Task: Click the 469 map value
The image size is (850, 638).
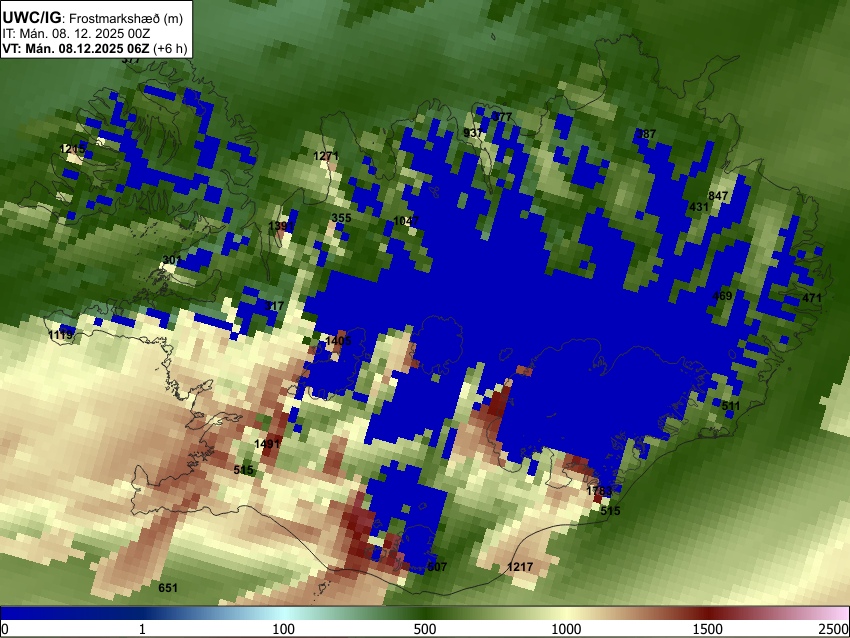Action: coord(722,296)
